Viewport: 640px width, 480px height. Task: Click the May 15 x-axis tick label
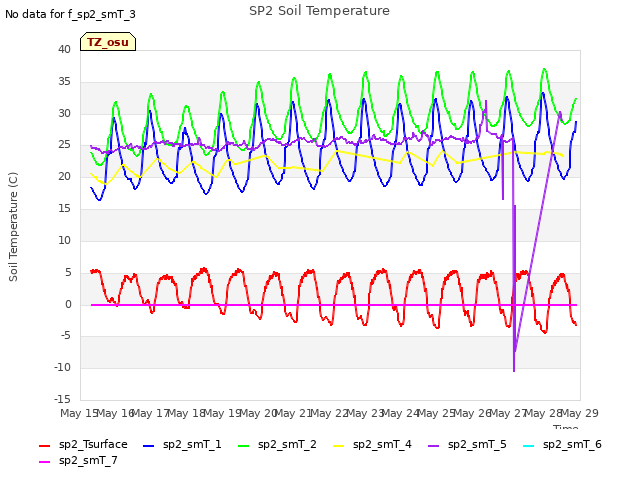tap(79, 413)
